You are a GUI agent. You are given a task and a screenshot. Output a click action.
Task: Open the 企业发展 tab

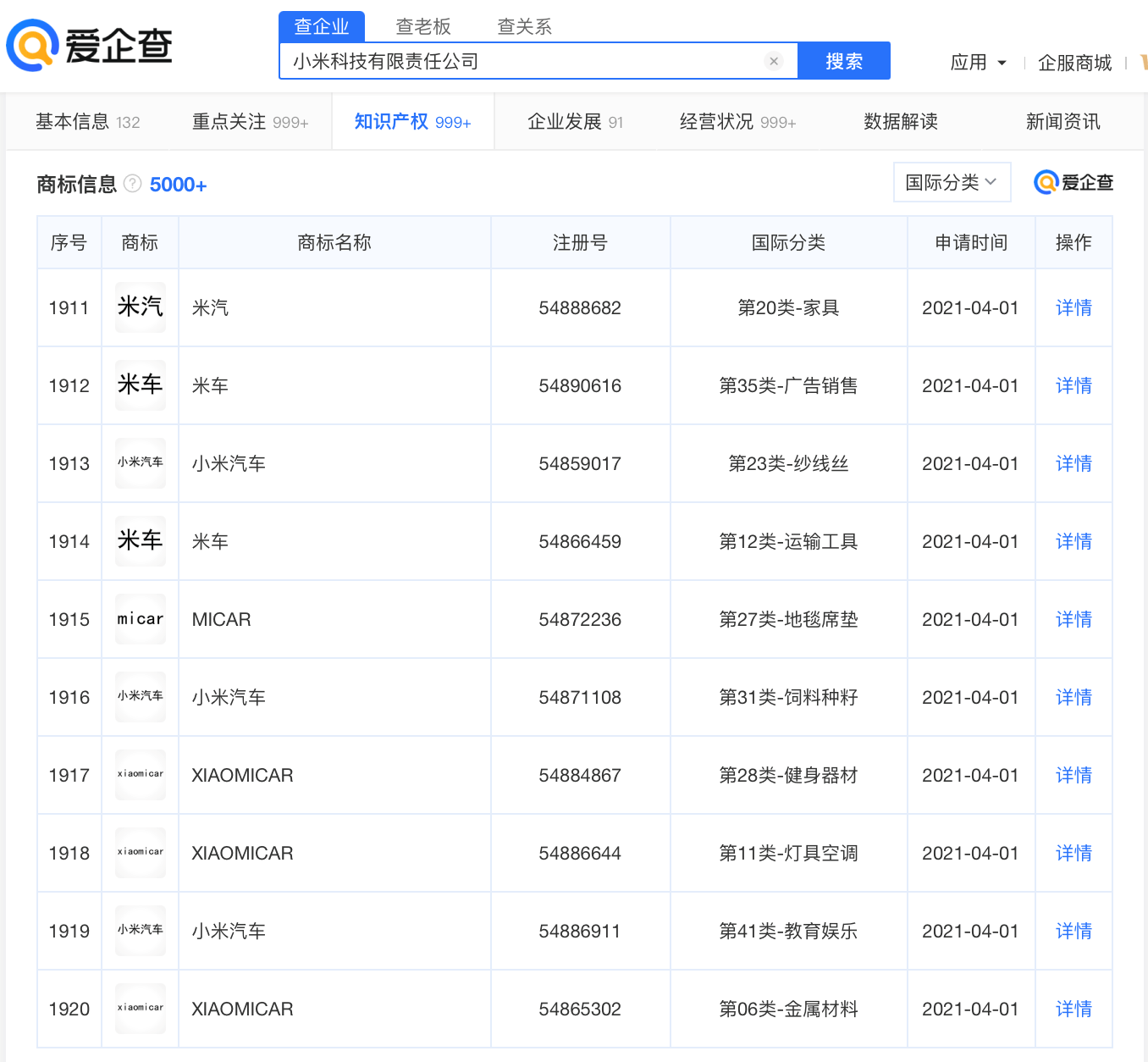[x=576, y=122]
